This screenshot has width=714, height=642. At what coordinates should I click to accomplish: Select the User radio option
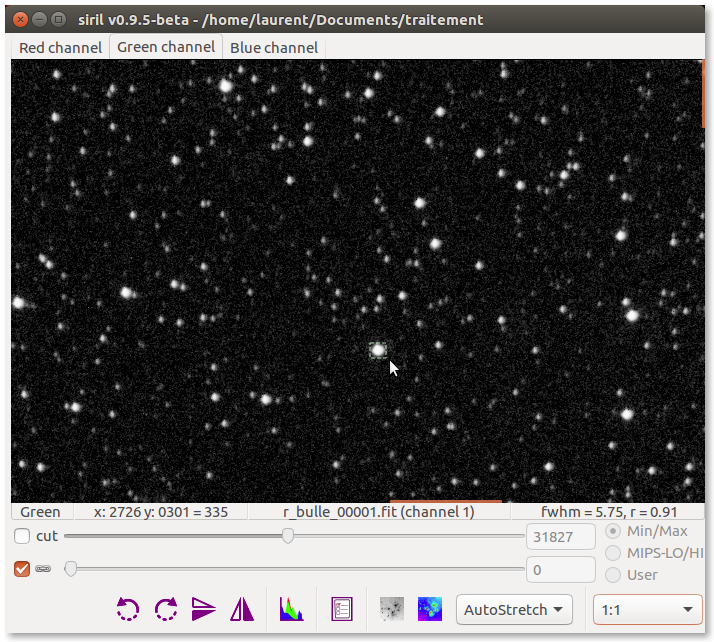click(x=613, y=575)
